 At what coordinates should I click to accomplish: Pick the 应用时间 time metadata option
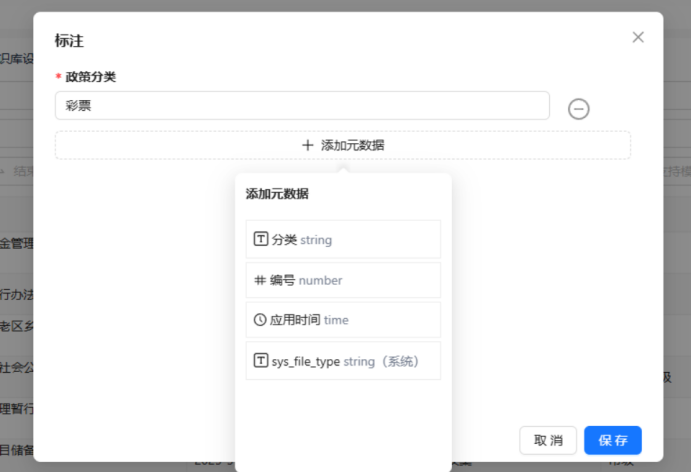coord(343,320)
